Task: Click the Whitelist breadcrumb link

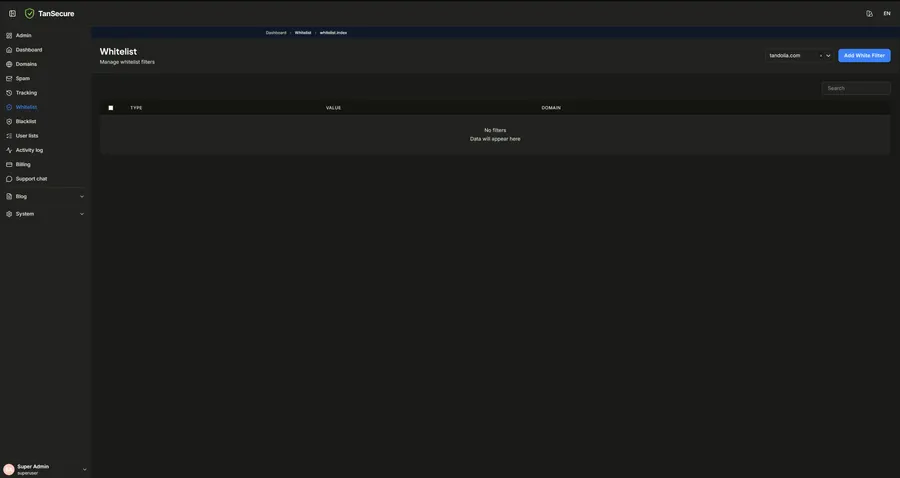Action: pyautogui.click(x=302, y=33)
